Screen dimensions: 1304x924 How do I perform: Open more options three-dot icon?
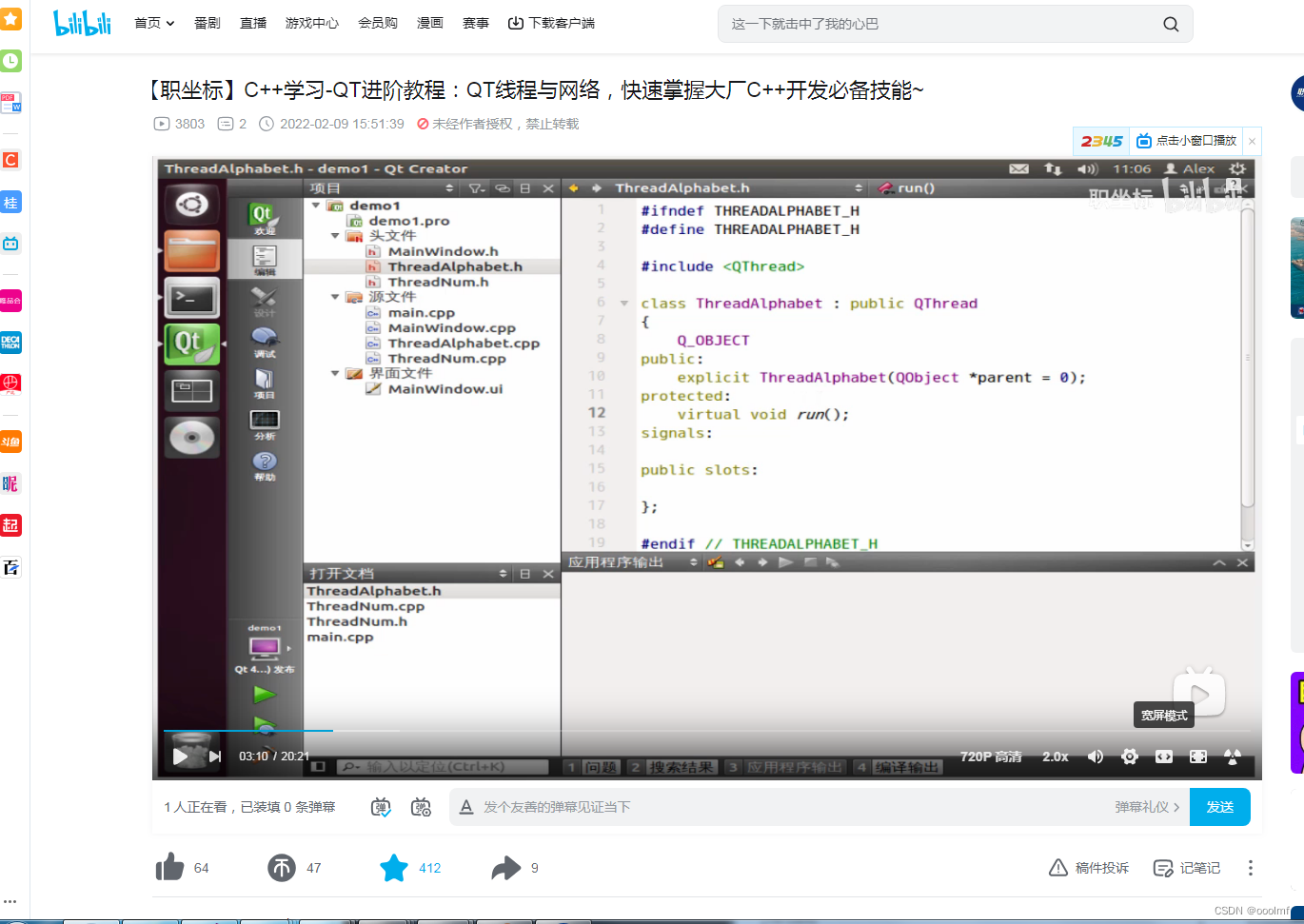[x=1251, y=868]
